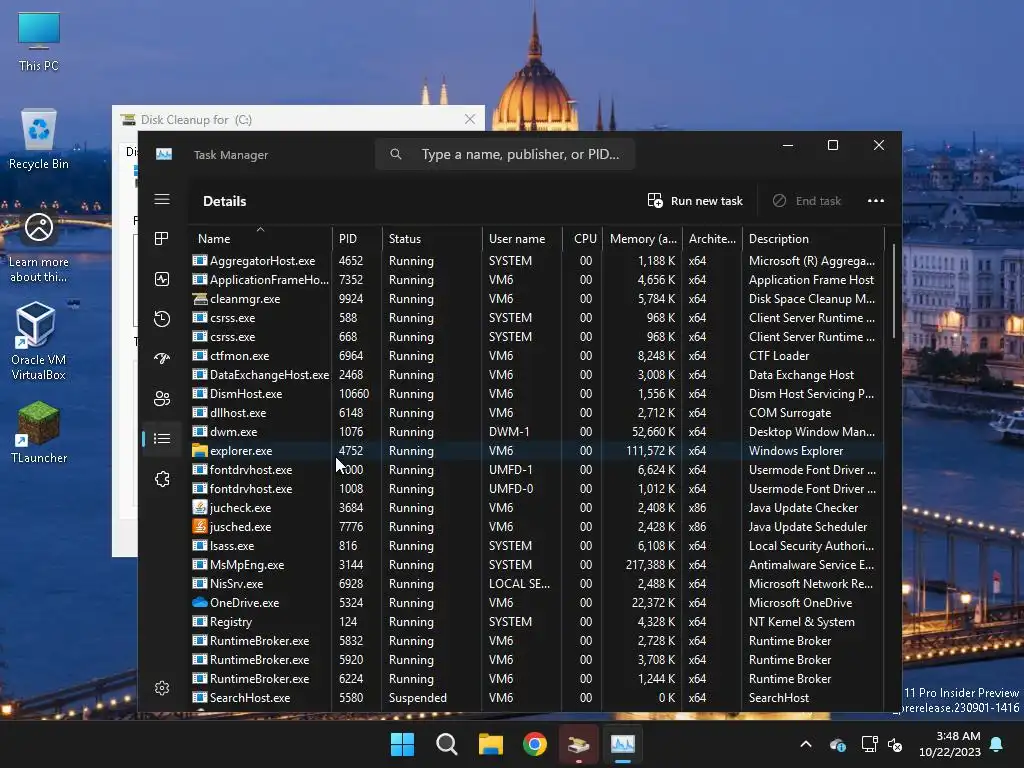Image resolution: width=1024 pixels, height=768 pixels.
Task: Sort by the Status column header
Action: [432, 238]
